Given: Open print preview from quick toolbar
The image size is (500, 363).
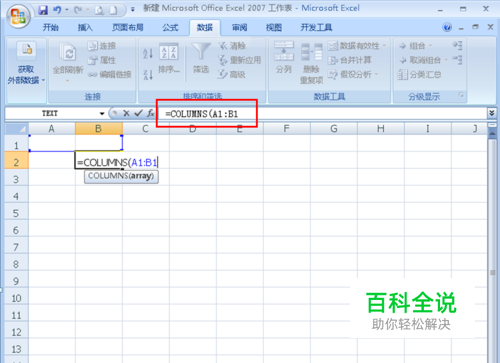Looking at the screenshot, I should point(99,11).
